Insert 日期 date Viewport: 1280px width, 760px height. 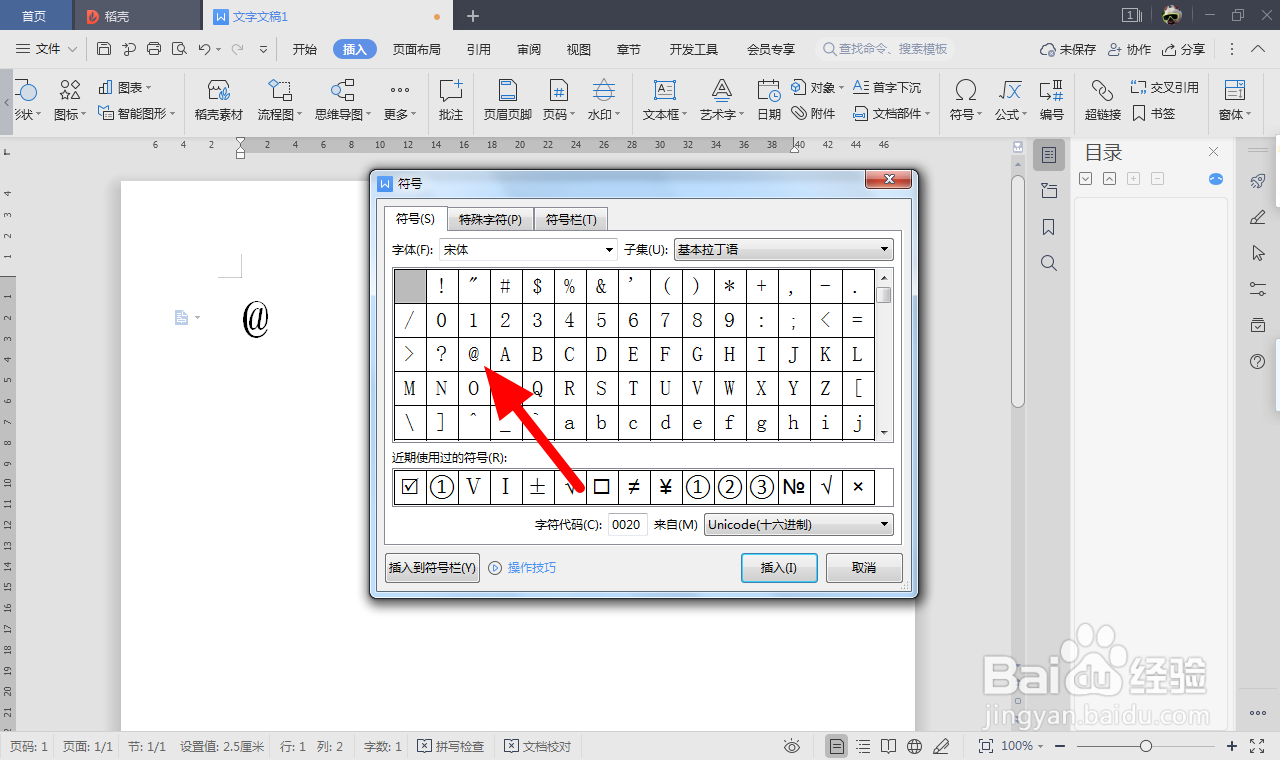[x=769, y=100]
